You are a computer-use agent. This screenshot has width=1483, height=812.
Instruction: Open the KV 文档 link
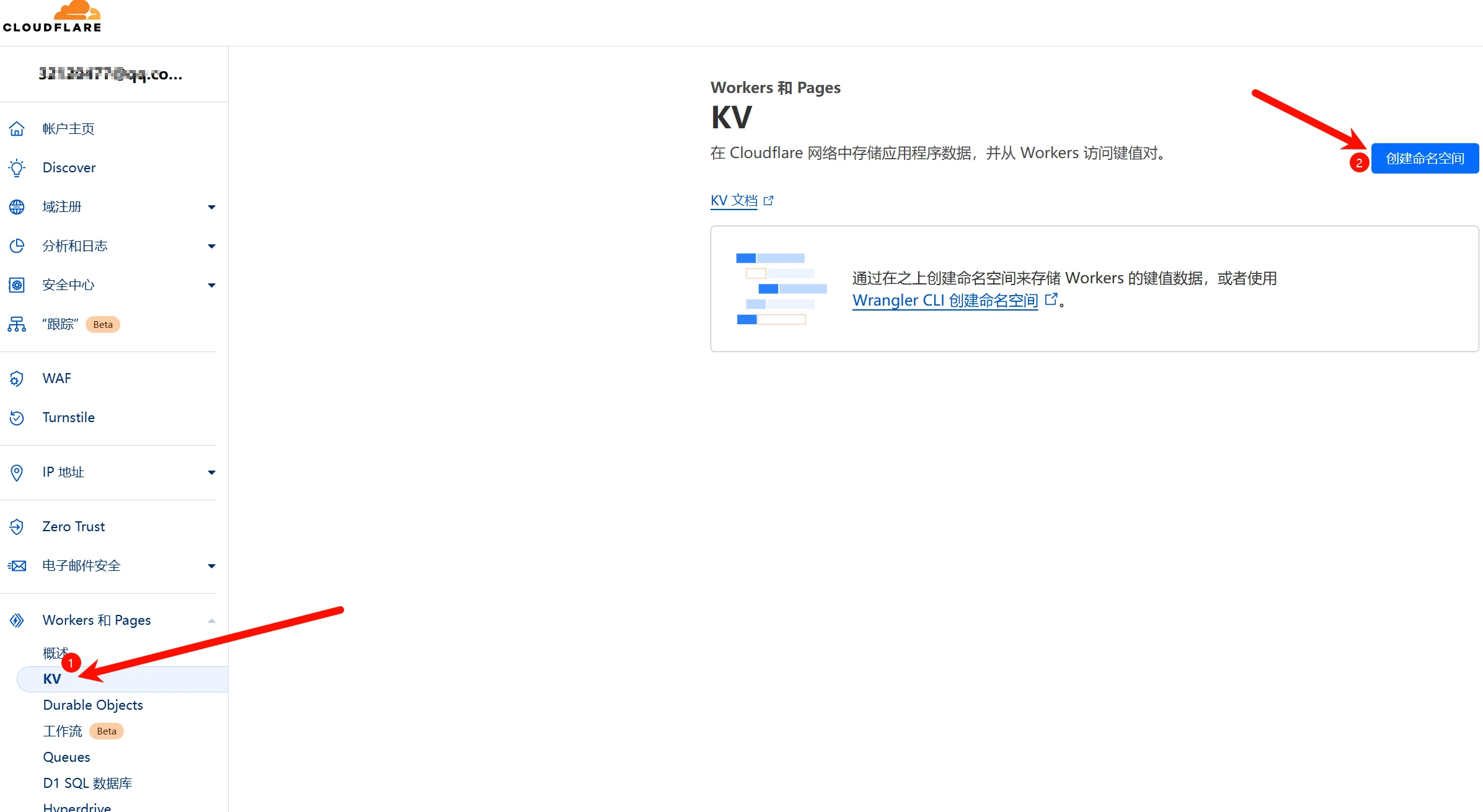[734, 201]
